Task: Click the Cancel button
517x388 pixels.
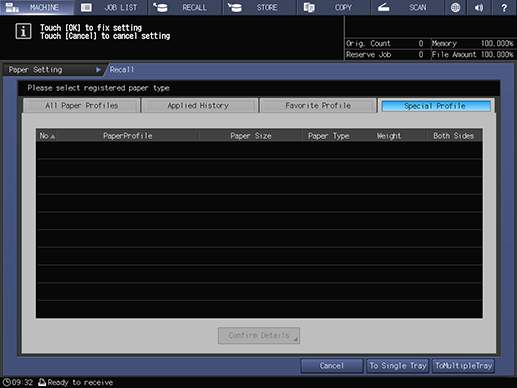Action: pos(332,366)
